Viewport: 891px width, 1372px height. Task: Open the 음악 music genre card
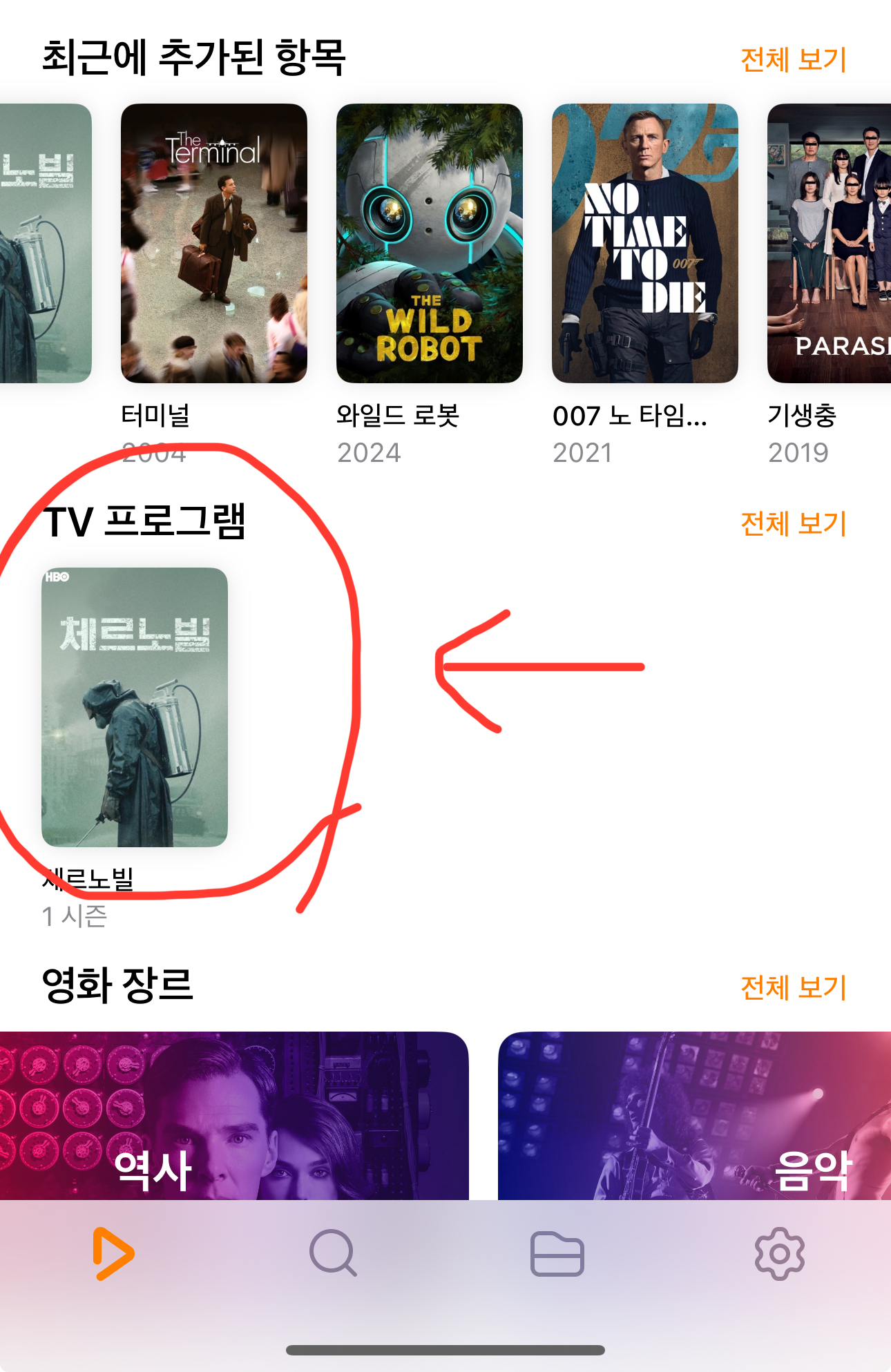(x=694, y=1116)
